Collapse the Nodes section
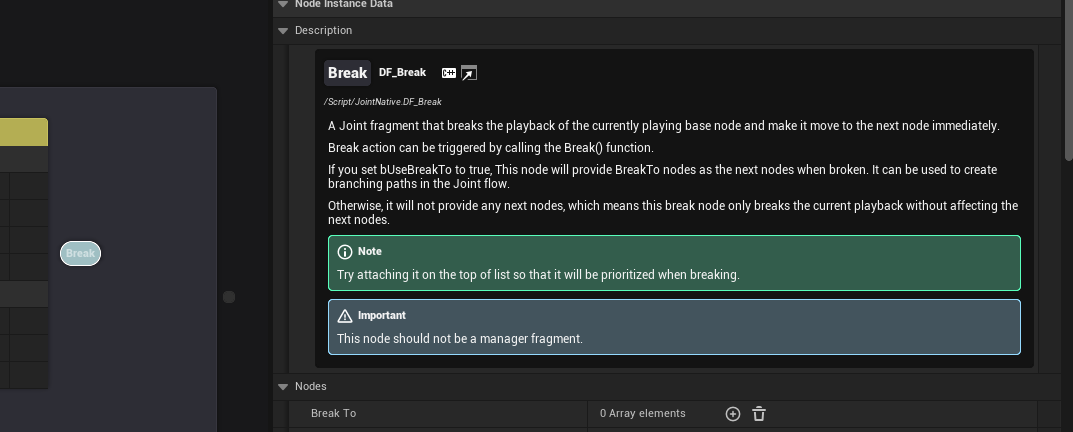Viewport: 1073px width, 432px height. (283, 387)
